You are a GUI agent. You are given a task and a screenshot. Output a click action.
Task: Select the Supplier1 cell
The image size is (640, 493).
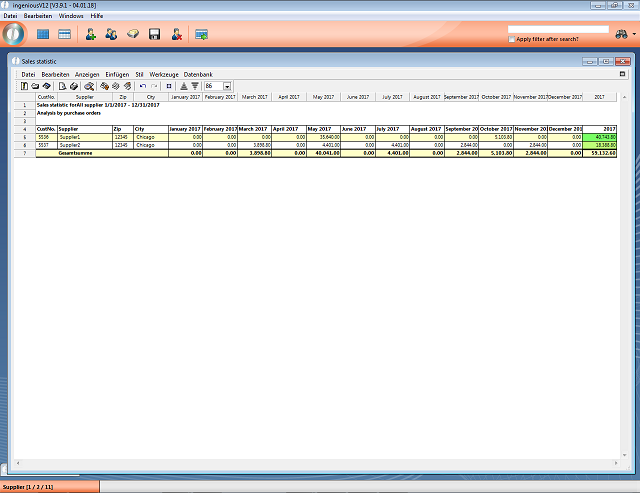85,137
